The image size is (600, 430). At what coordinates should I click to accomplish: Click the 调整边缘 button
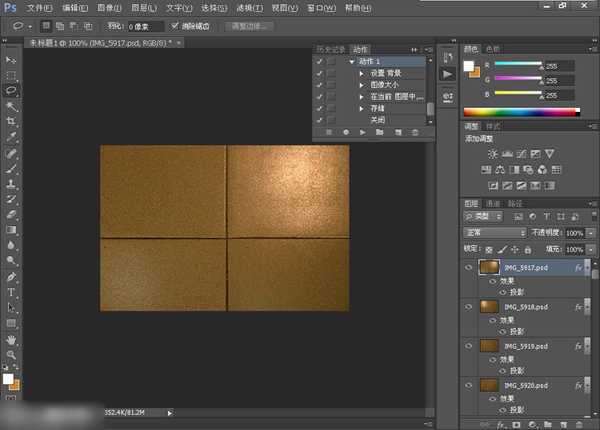(248, 25)
